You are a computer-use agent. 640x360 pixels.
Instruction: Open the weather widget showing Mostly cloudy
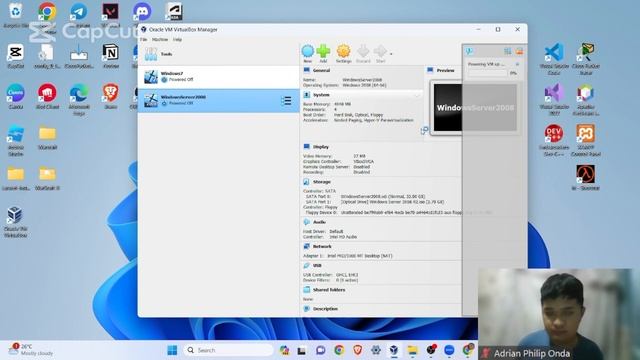[x=32, y=350]
